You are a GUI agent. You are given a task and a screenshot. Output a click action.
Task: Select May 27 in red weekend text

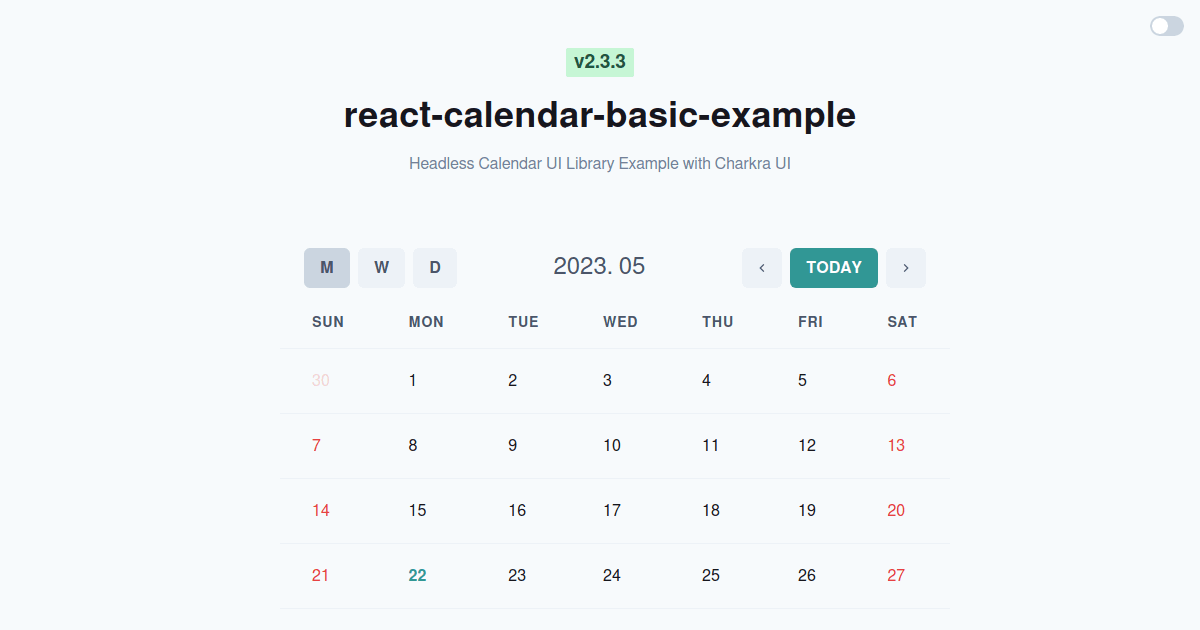click(x=896, y=575)
